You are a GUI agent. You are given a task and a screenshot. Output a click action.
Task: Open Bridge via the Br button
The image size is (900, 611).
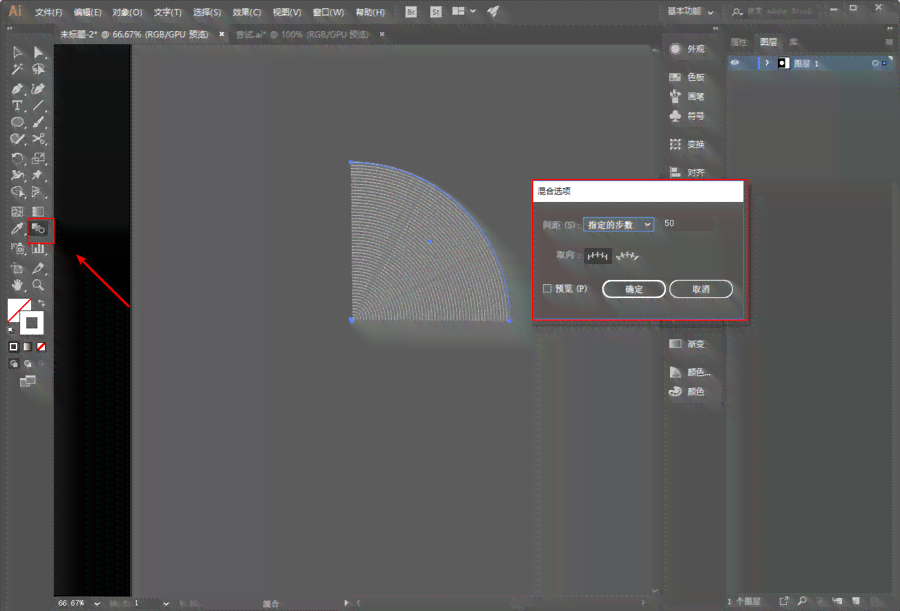pyautogui.click(x=411, y=11)
